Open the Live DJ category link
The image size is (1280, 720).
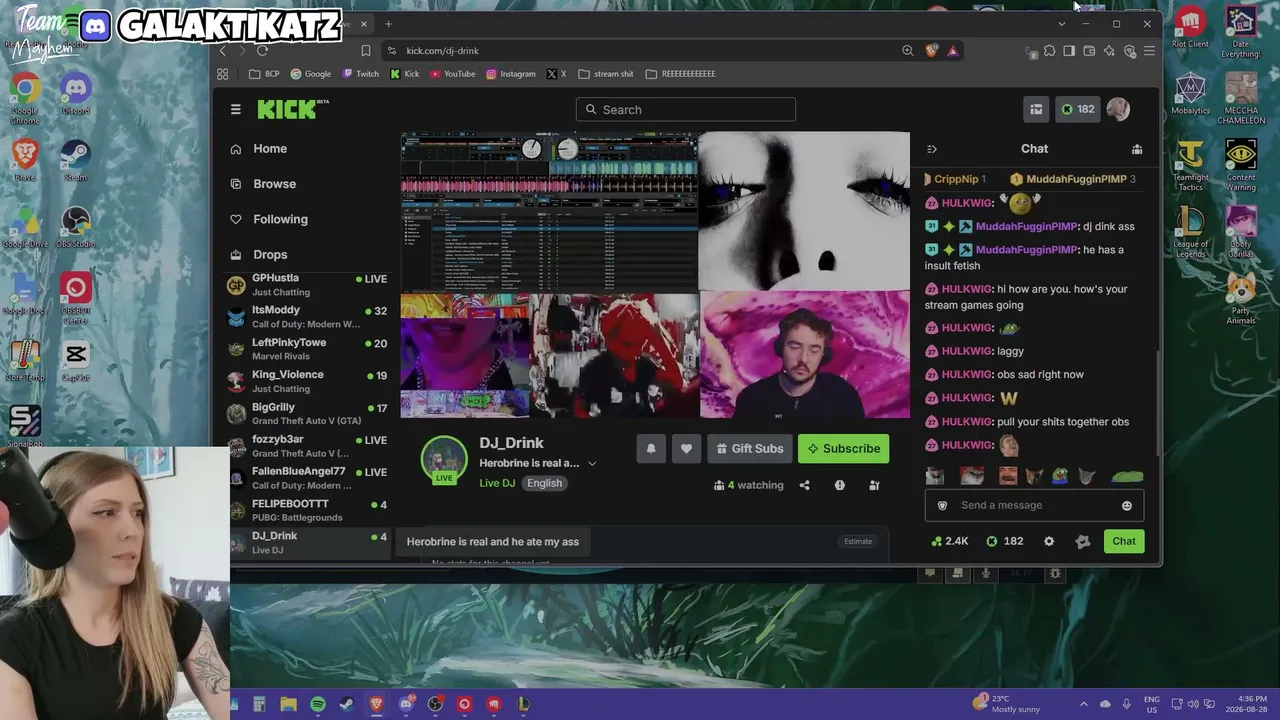coord(497,483)
